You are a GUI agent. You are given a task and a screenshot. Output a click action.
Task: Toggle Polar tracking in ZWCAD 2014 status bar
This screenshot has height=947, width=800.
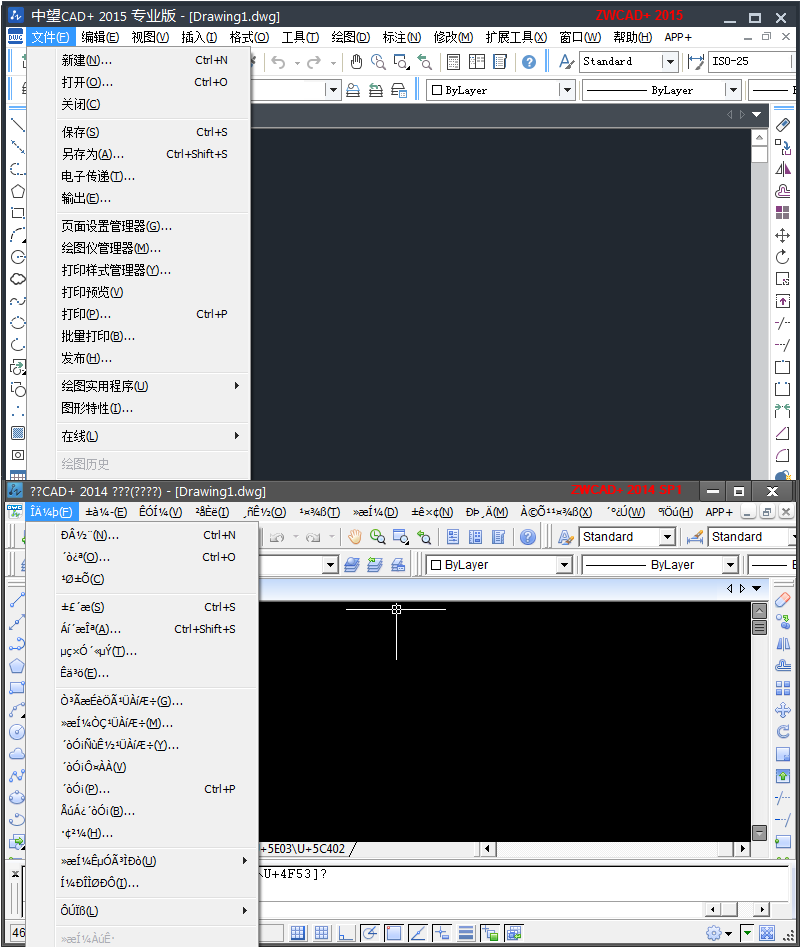pyautogui.click(x=370, y=933)
